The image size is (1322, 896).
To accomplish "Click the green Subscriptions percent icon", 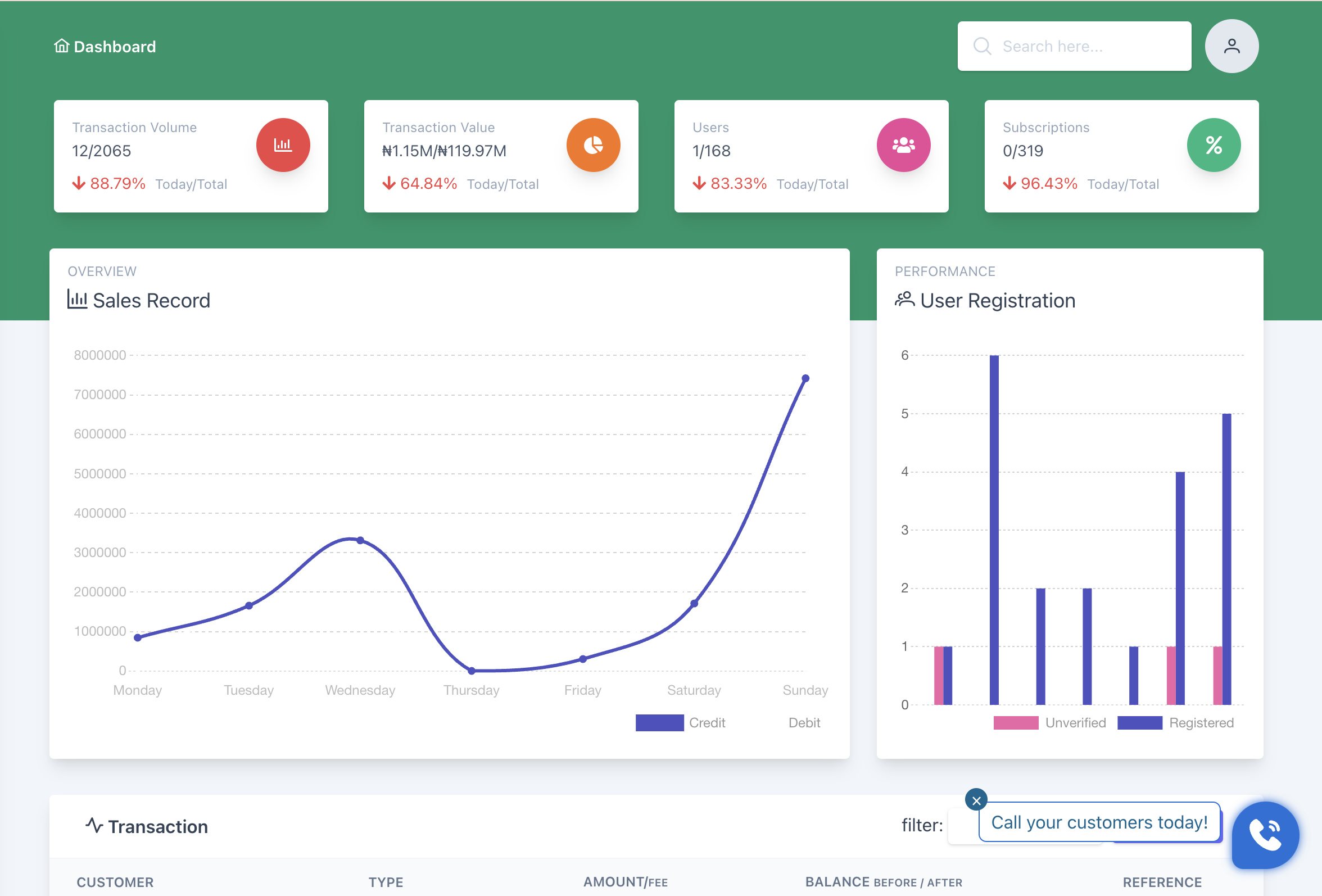I will pyautogui.click(x=1214, y=145).
